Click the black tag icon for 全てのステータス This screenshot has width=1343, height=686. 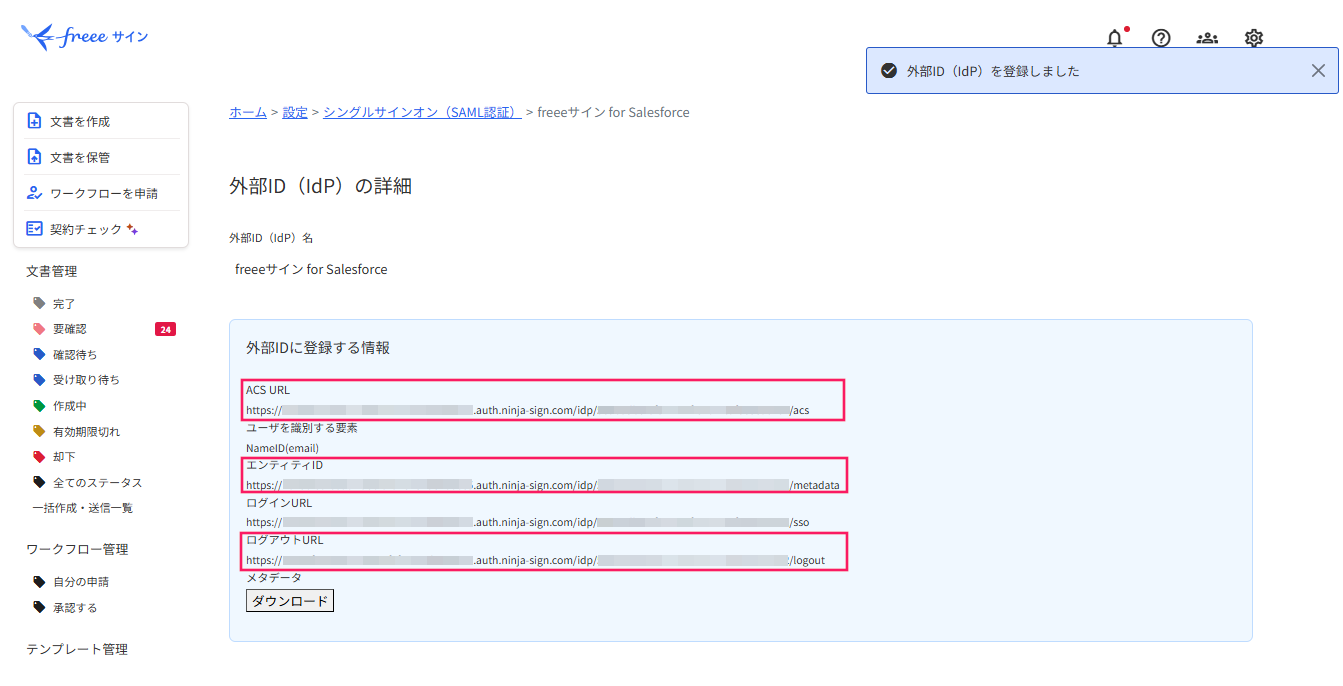point(39,482)
